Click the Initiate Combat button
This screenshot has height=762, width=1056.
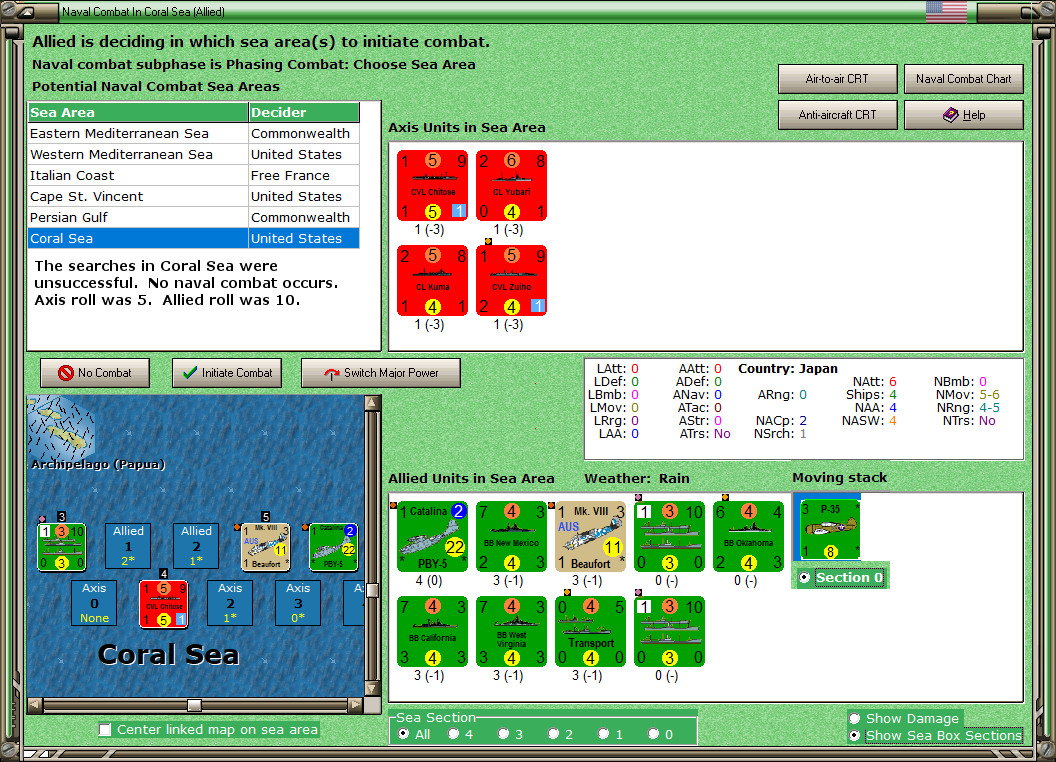tap(227, 373)
